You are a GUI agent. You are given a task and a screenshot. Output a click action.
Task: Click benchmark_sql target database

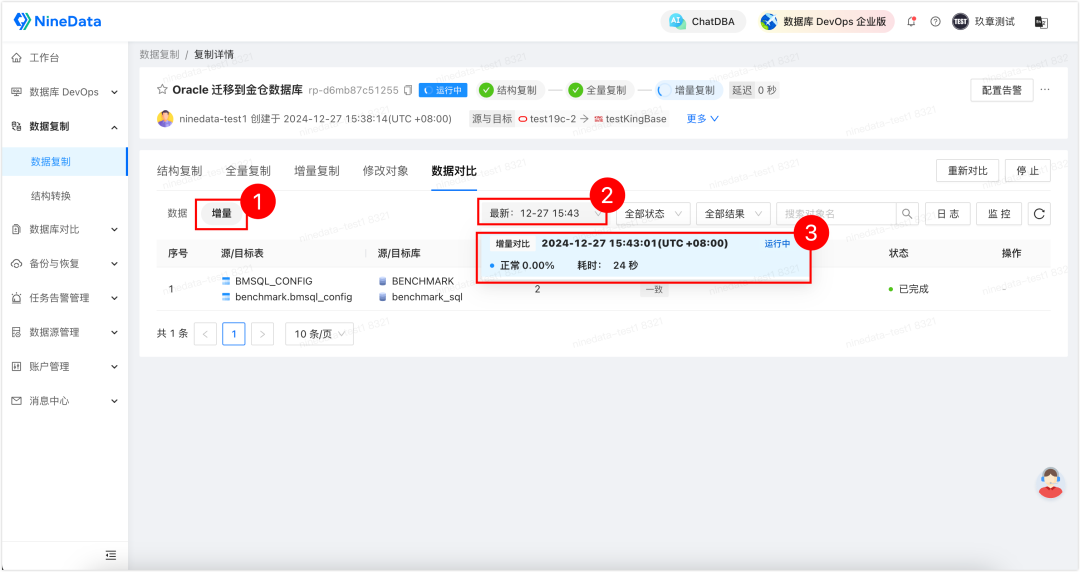tap(427, 297)
